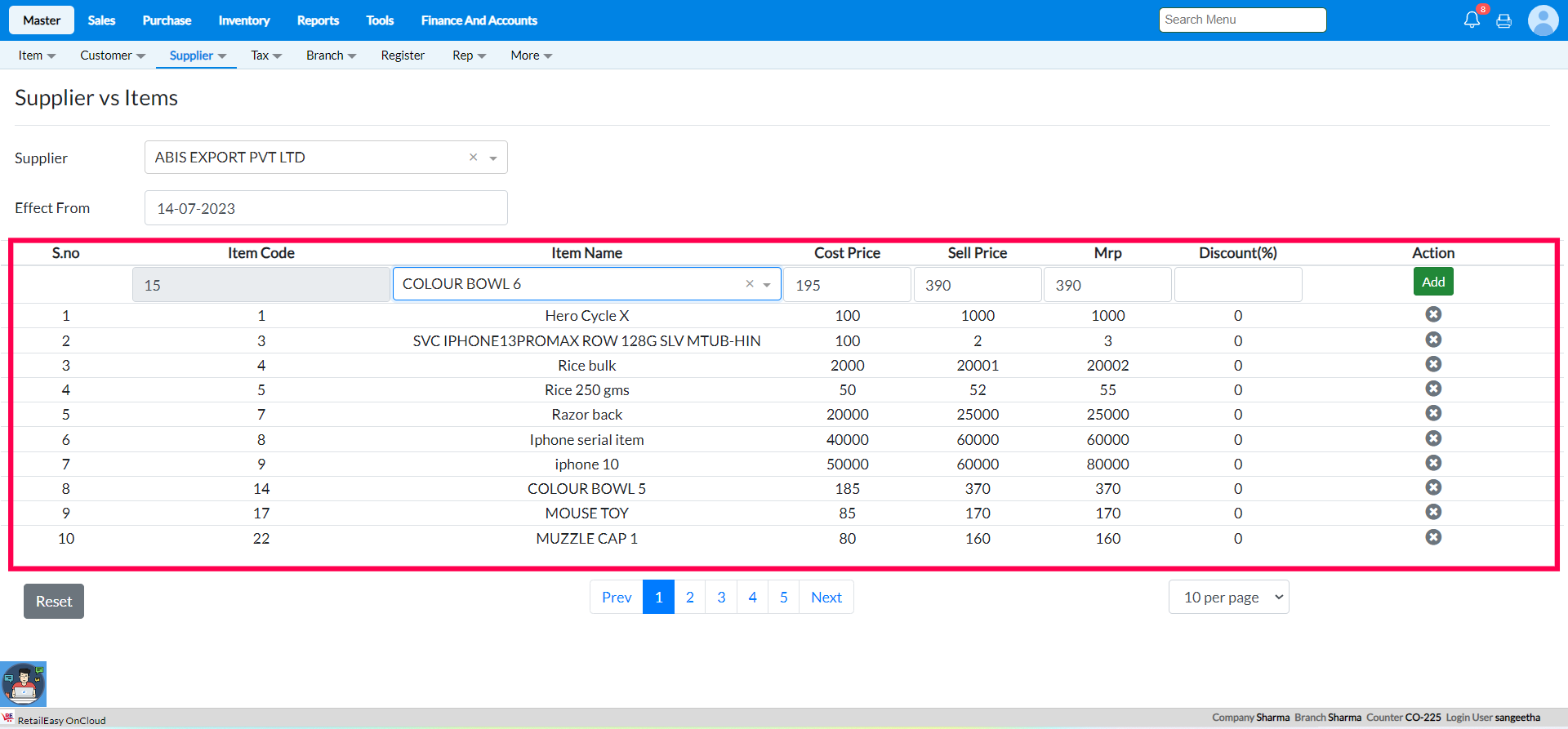1568x729 pixels.
Task: Clear the selected supplier ABIS EXPORT
Action: point(473,158)
